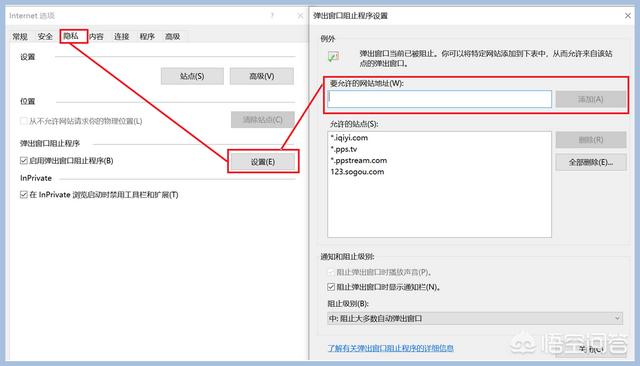
Task: Close the Internet 选项 dialog
Action: tap(300, 16)
